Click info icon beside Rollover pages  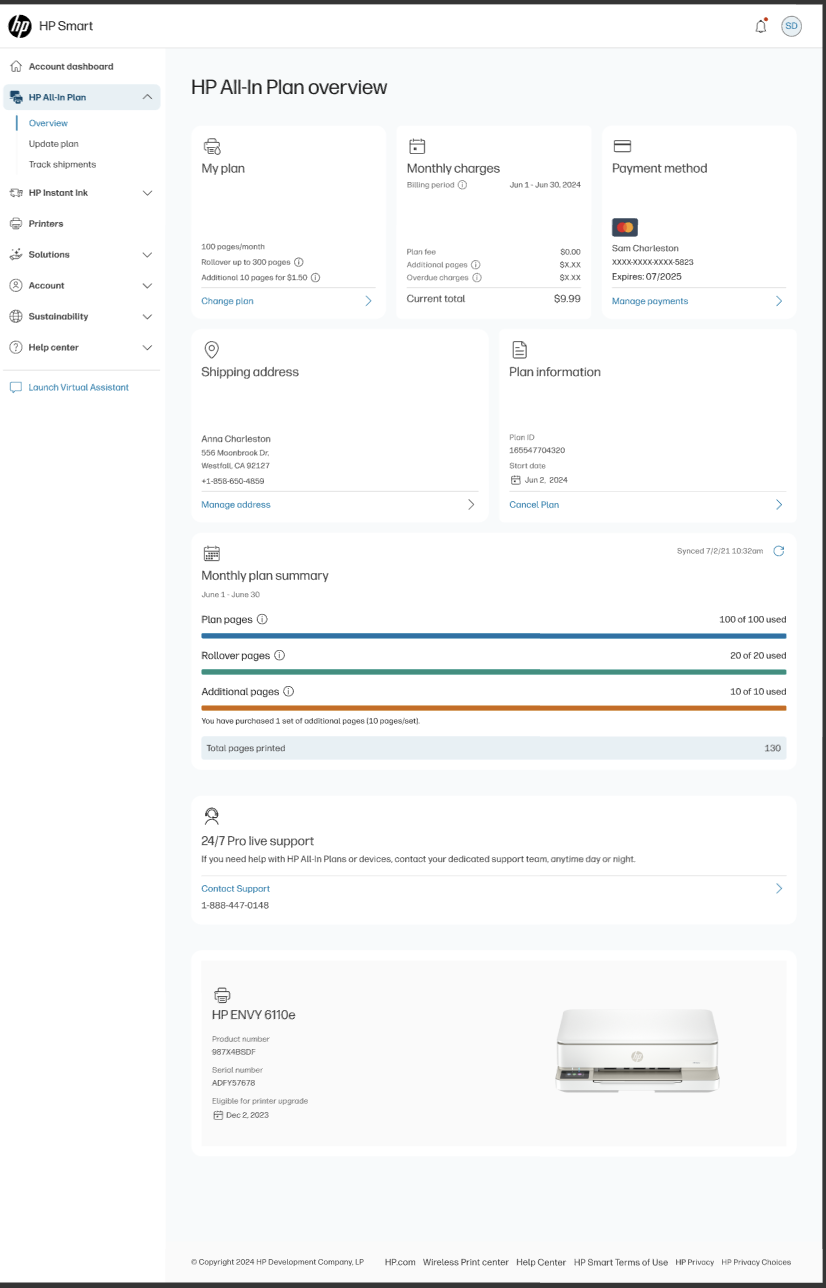279,656
